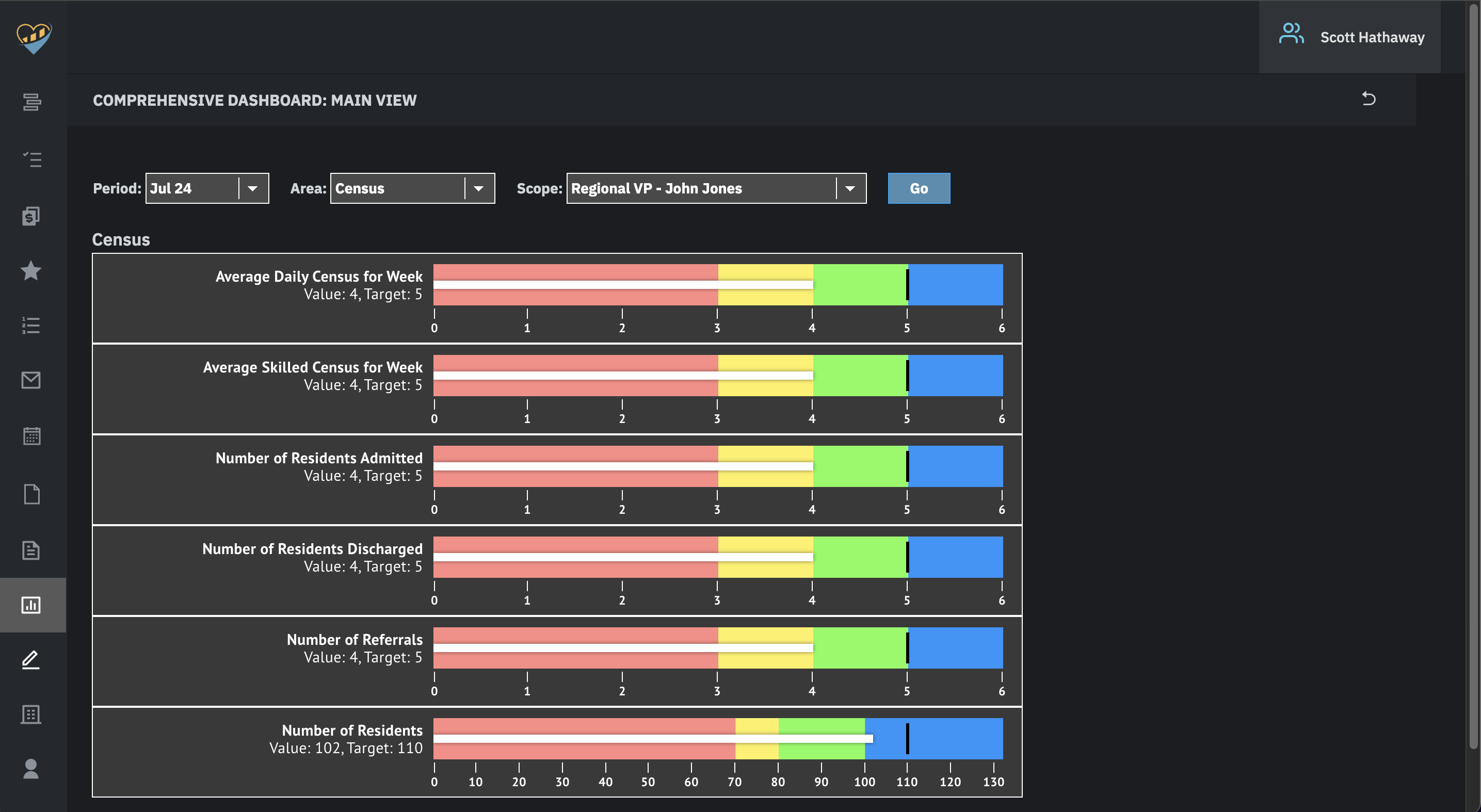Click the 130 axis label on Residents chart

click(x=993, y=782)
